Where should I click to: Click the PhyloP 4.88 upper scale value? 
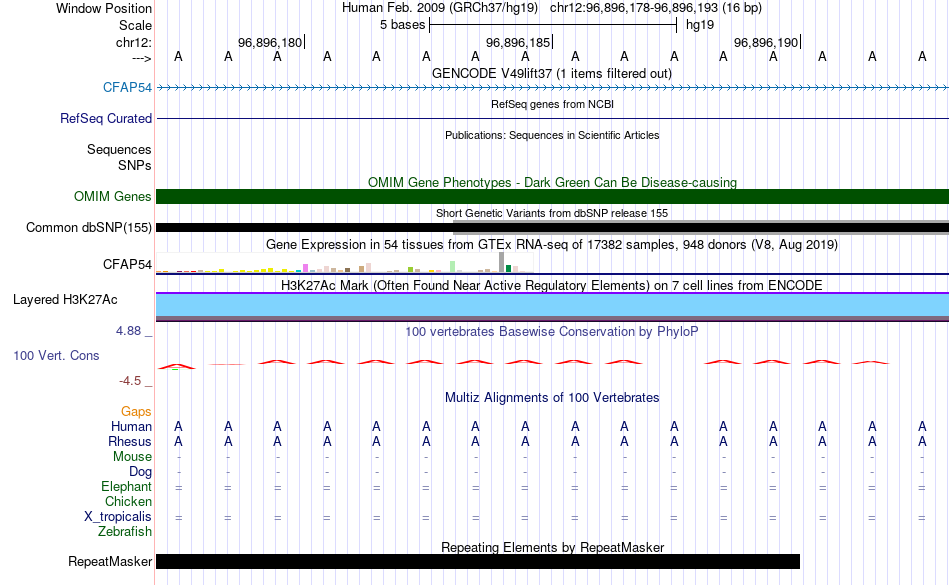(128, 331)
